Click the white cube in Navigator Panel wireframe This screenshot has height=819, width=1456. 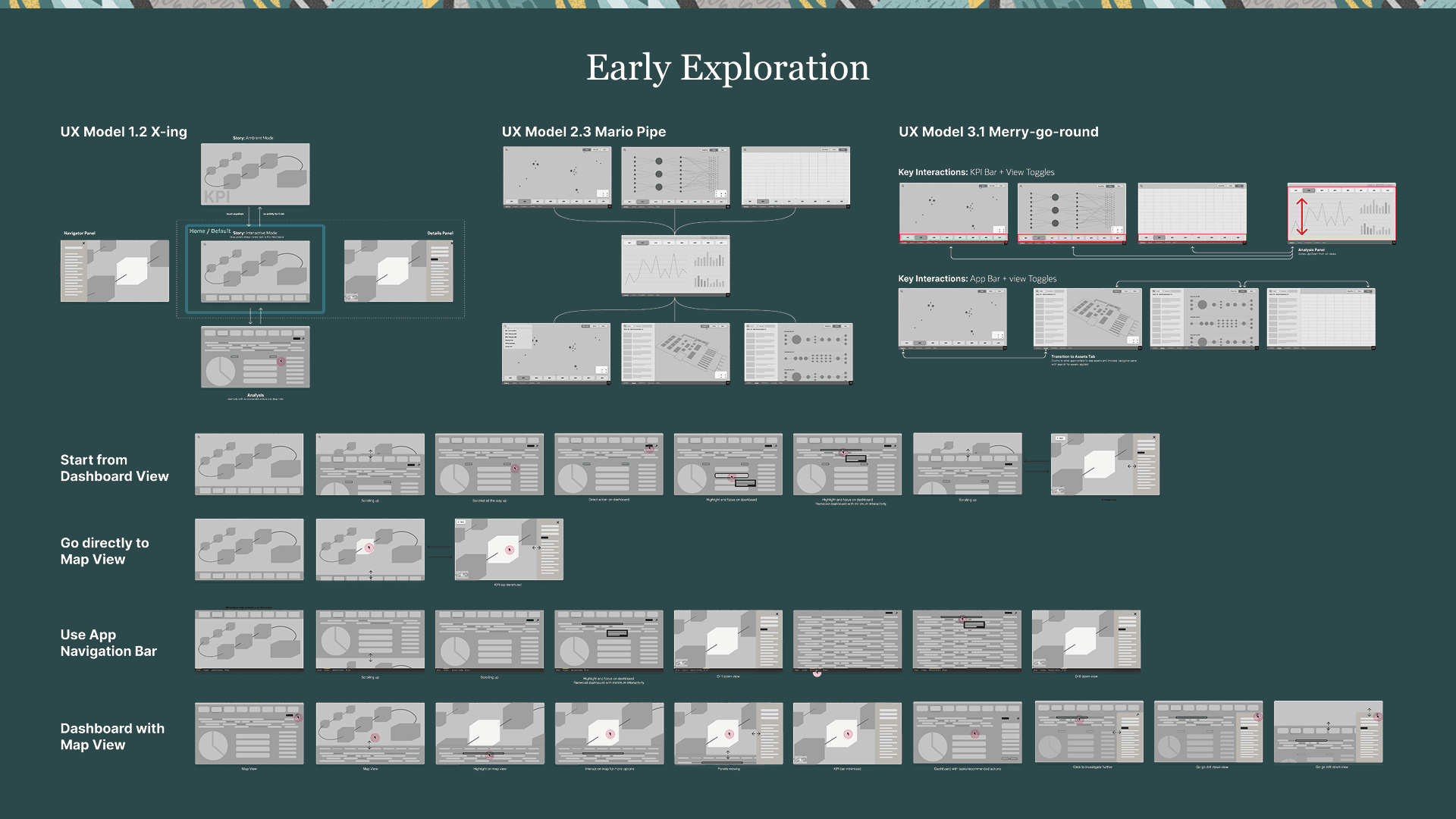point(132,271)
